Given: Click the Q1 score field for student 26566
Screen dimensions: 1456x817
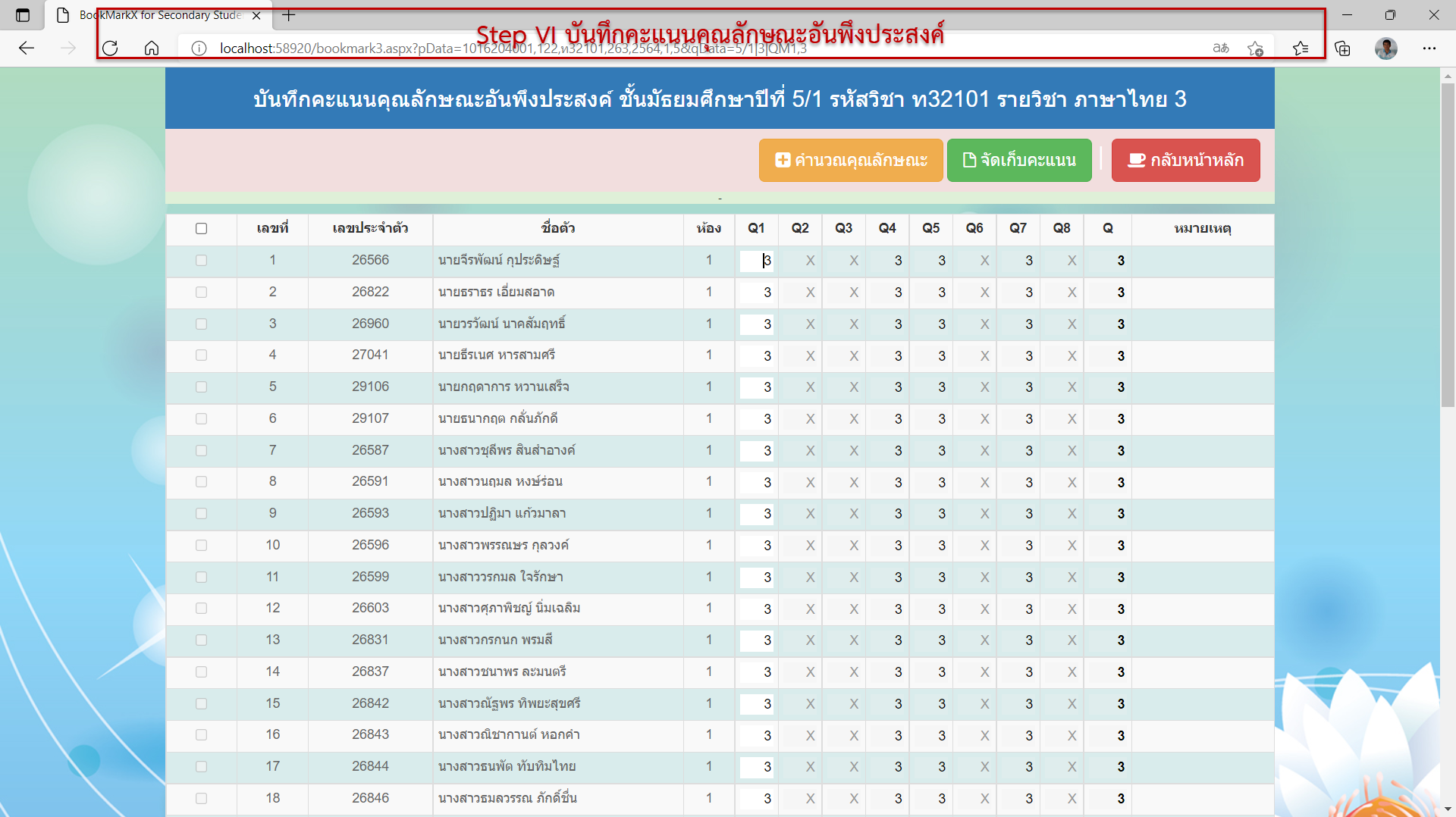Looking at the screenshot, I should point(757,261).
